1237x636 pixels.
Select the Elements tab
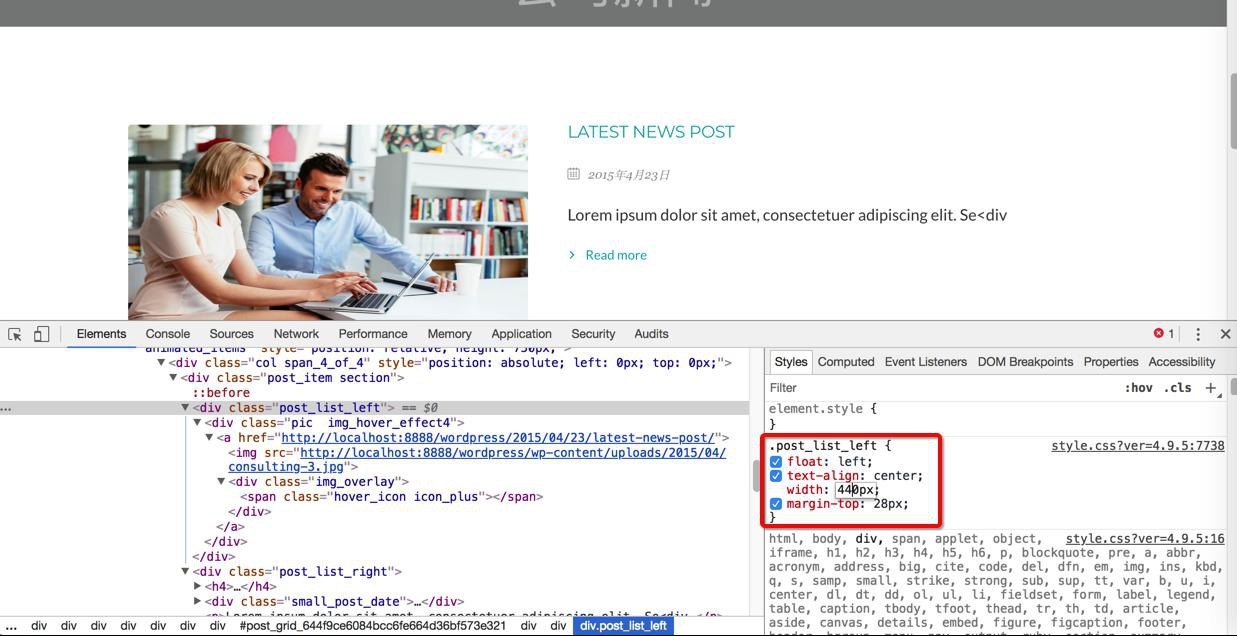(x=101, y=334)
